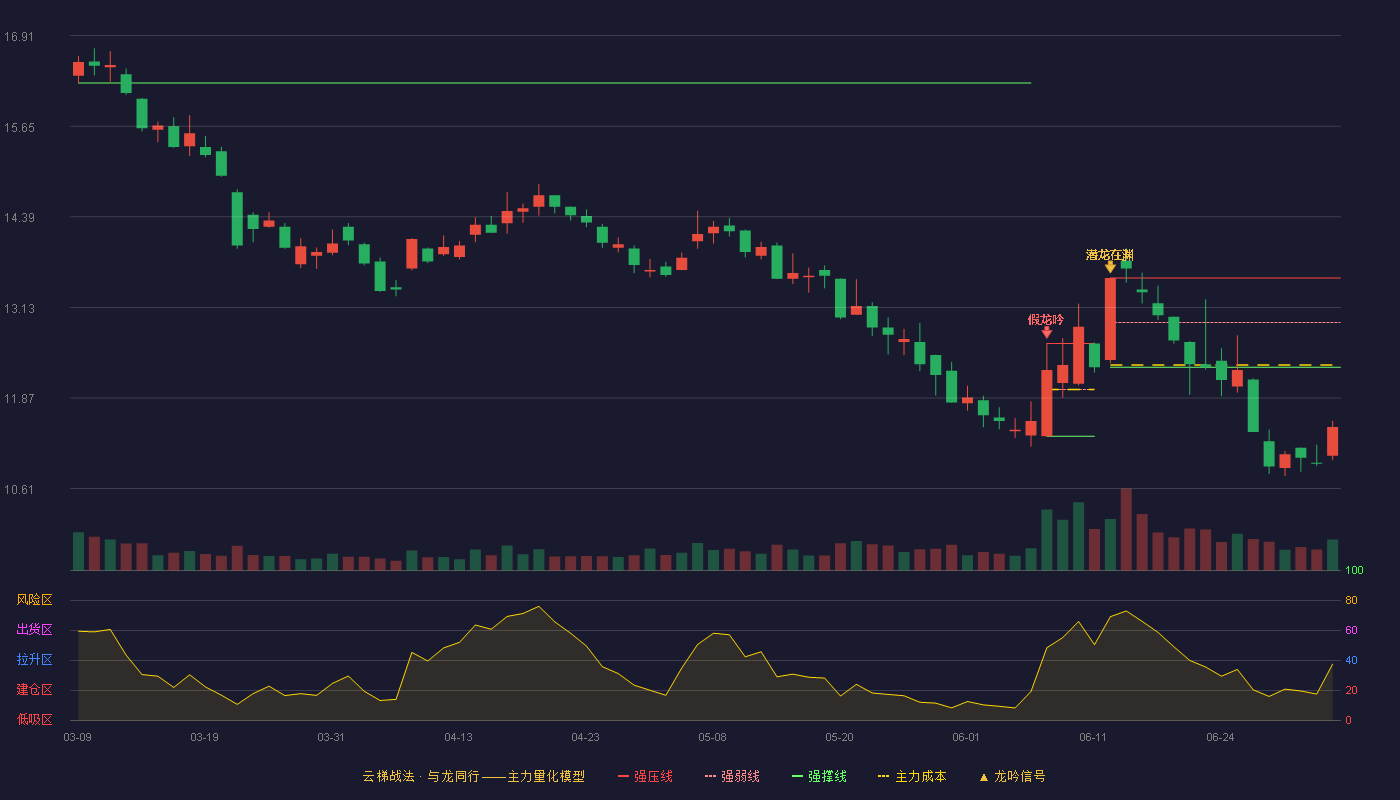Click the 建仓区 zone label
The image size is (1400, 800).
pyautogui.click(x=34, y=690)
